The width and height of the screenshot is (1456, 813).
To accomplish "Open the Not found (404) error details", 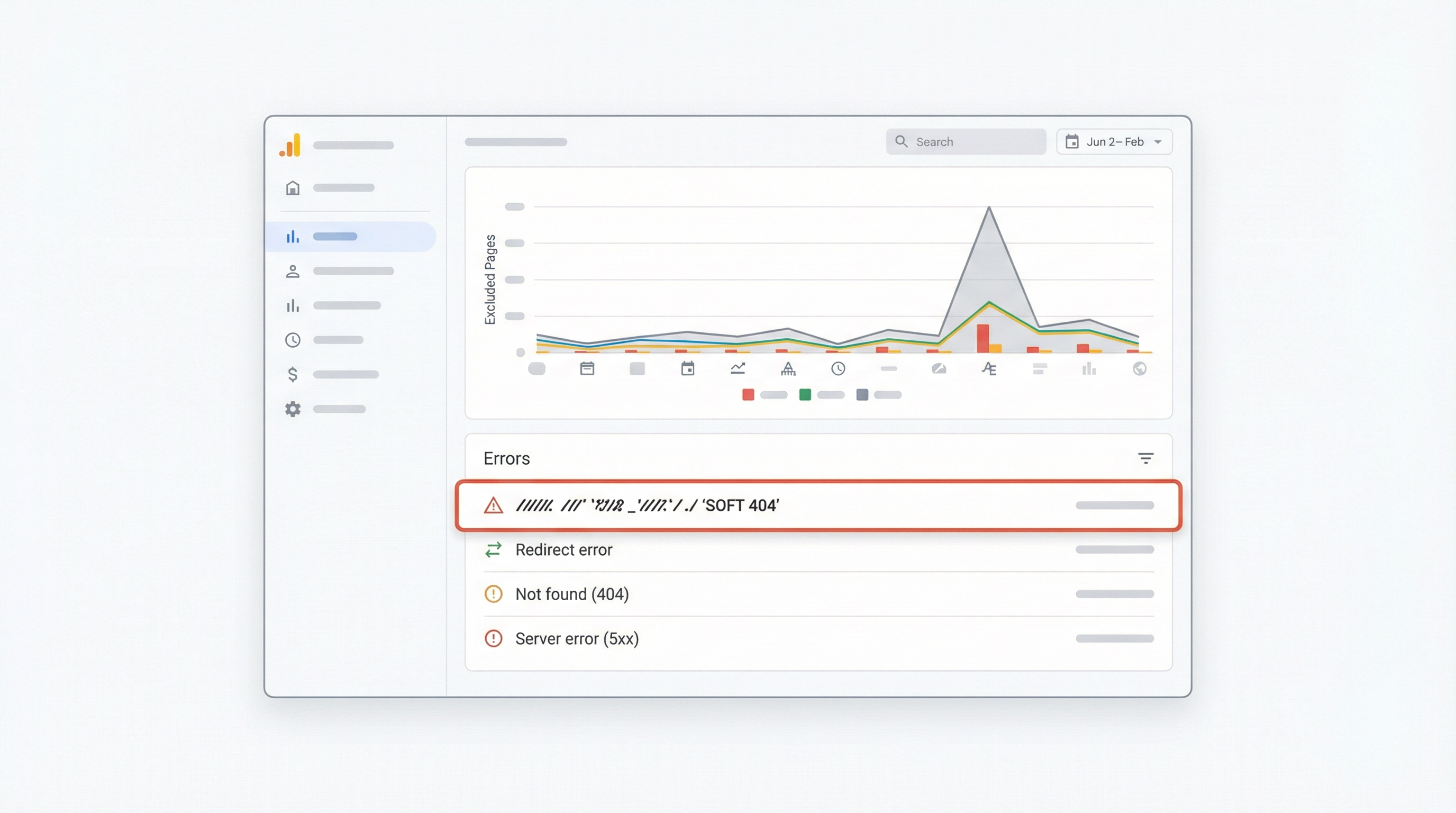I will 572,594.
